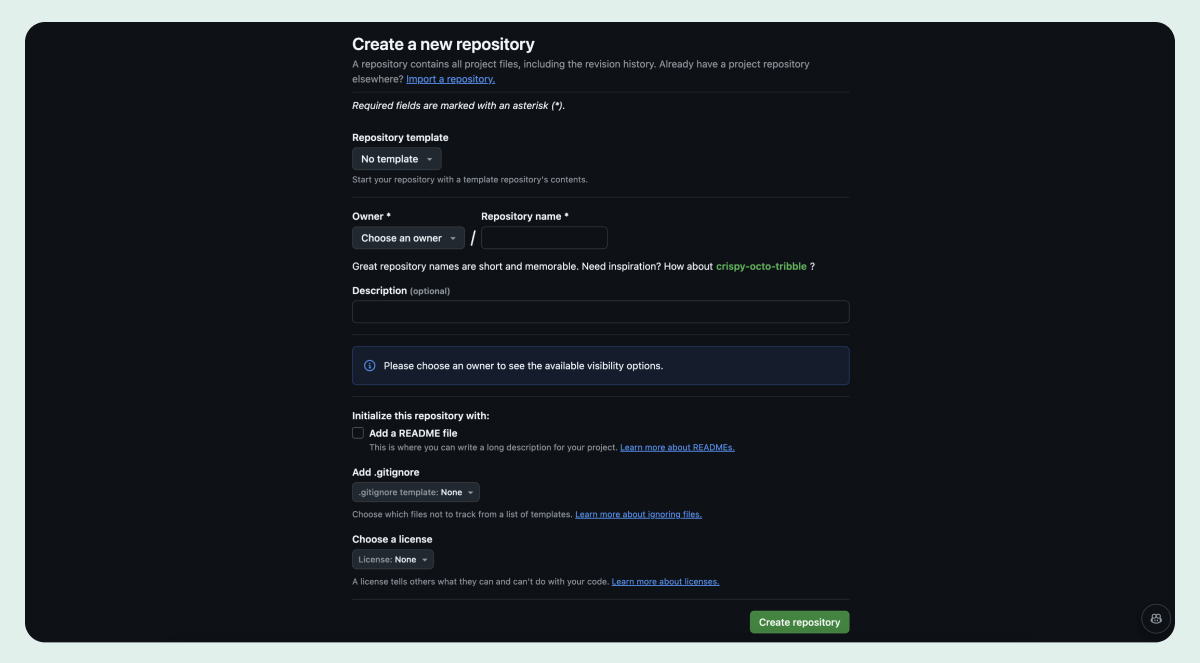The image size is (1200, 663).
Task: Open the Copilot icon in bottom corner
Action: point(1156,619)
